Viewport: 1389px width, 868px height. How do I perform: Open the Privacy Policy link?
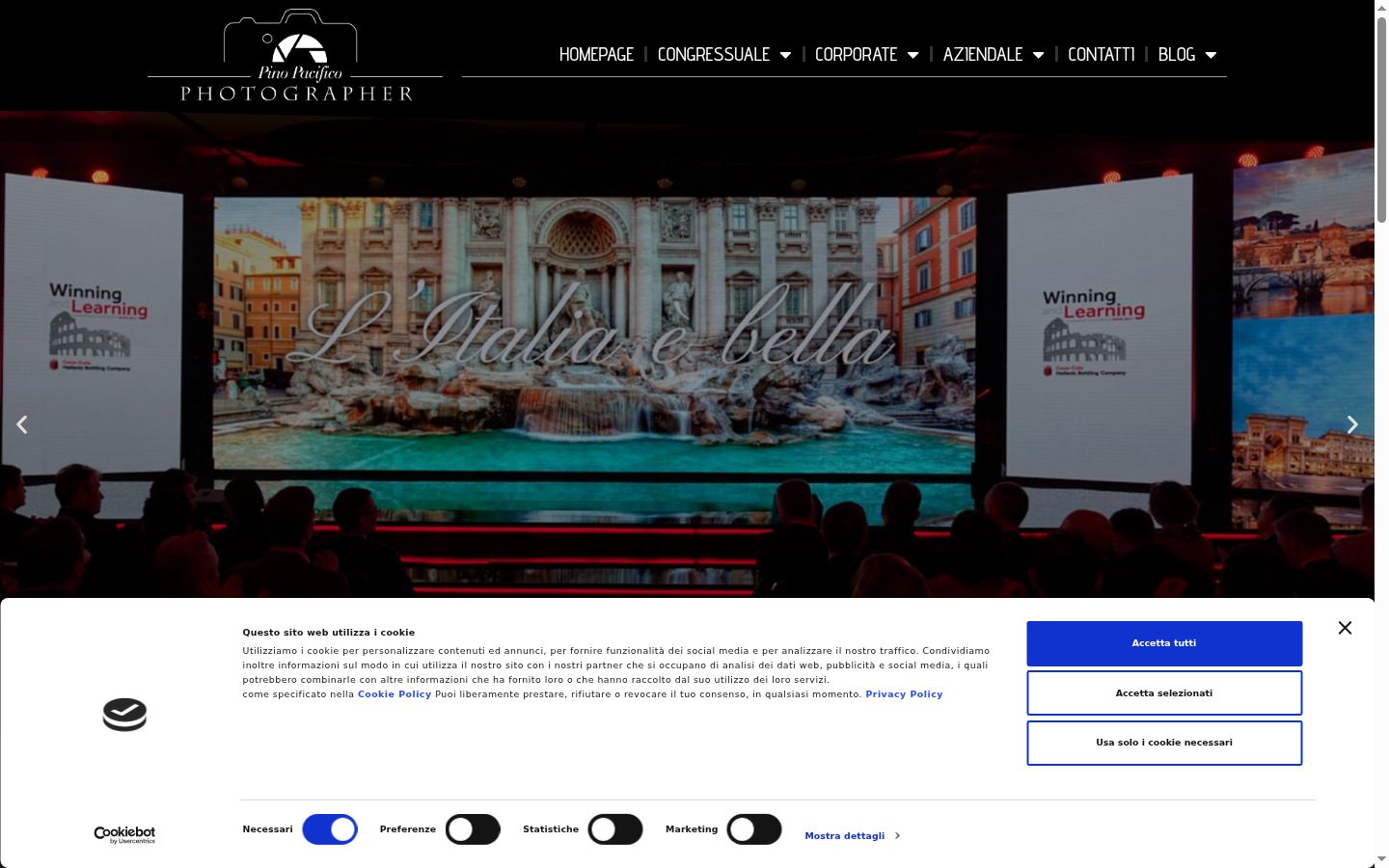coord(904,694)
